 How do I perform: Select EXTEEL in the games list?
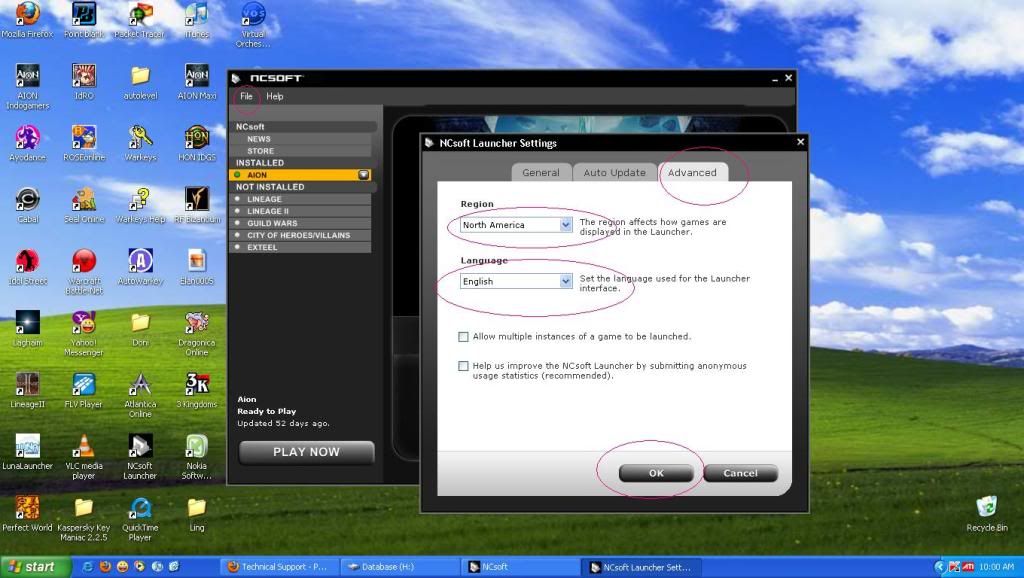click(300, 248)
